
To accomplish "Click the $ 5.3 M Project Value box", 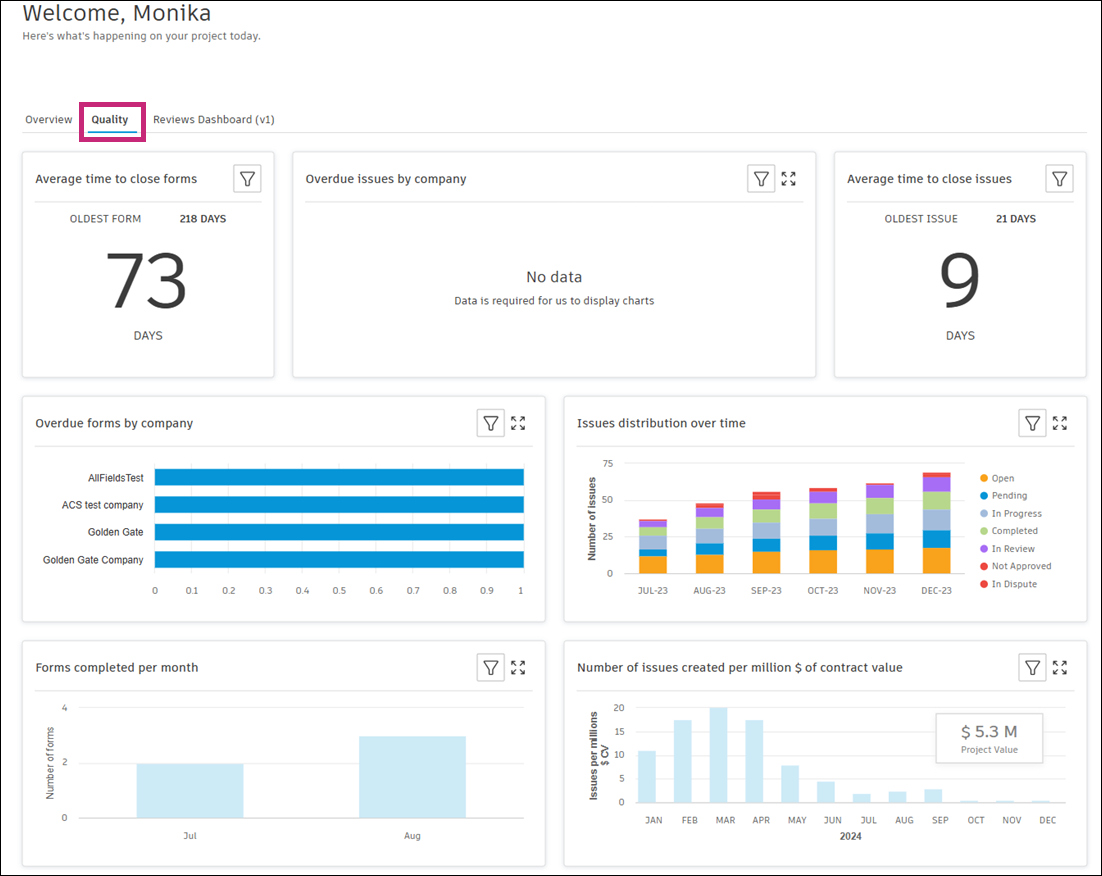I will pyautogui.click(x=989, y=738).
